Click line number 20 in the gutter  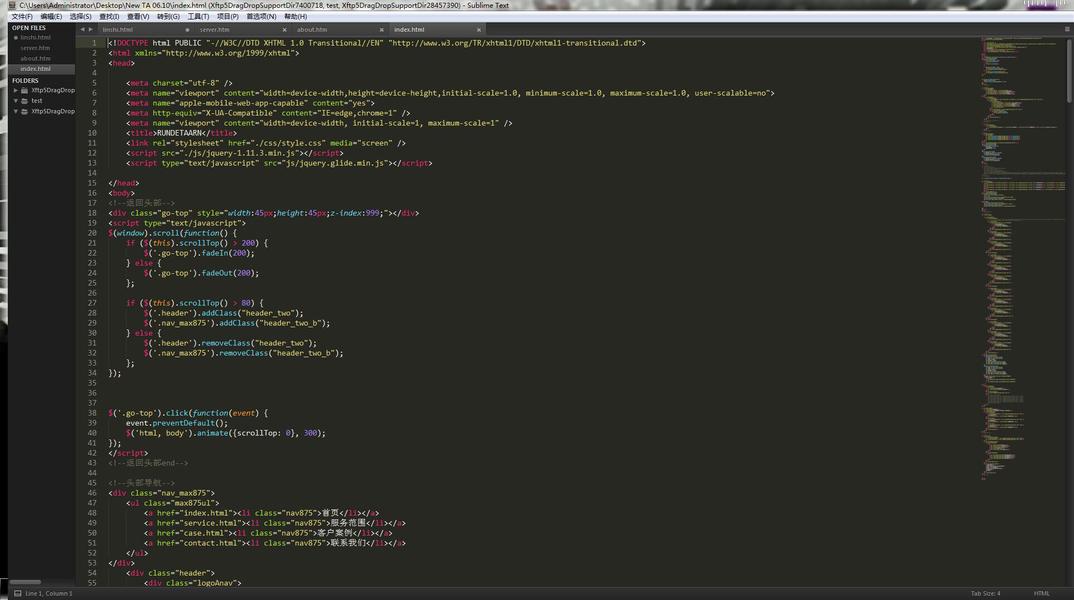pyautogui.click(x=92, y=233)
